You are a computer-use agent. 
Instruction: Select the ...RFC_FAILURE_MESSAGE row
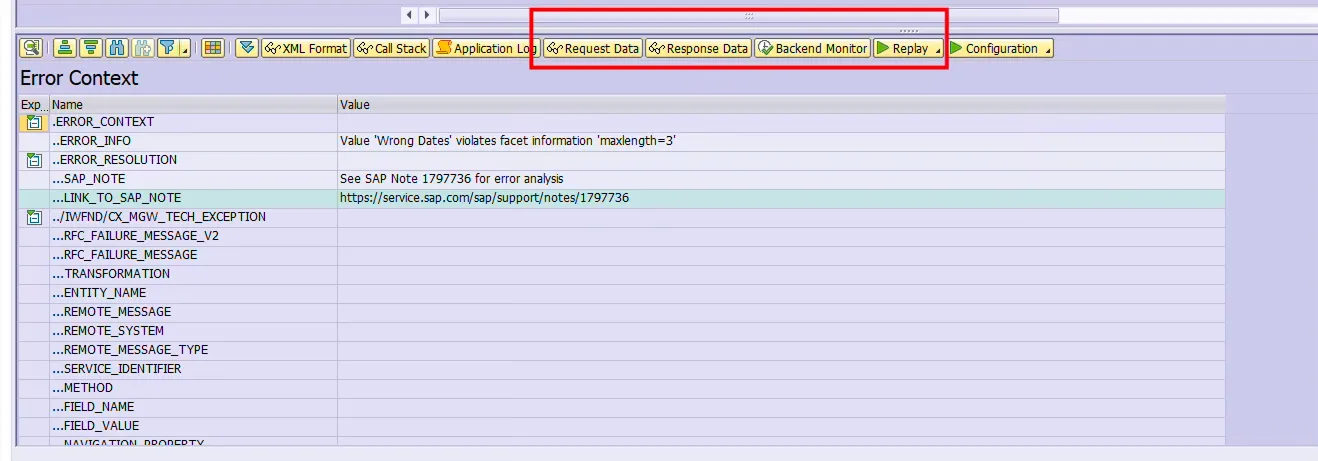pyautogui.click(x=622, y=255)
